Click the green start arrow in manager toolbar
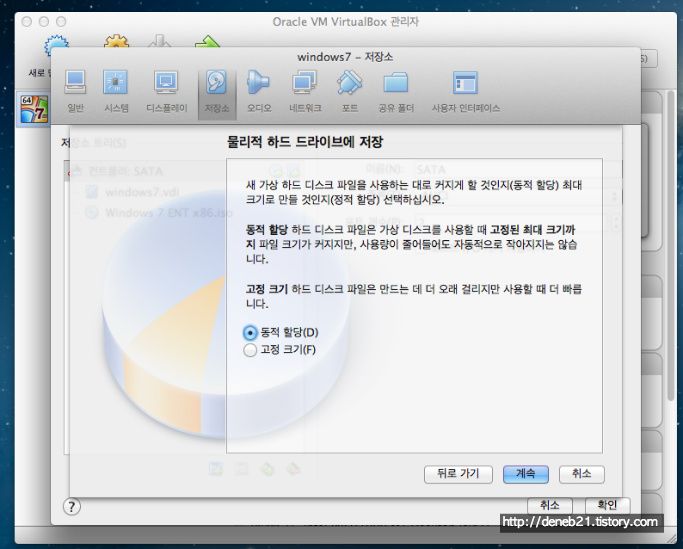Screen dimensions: 683x549 click(207, 42)
